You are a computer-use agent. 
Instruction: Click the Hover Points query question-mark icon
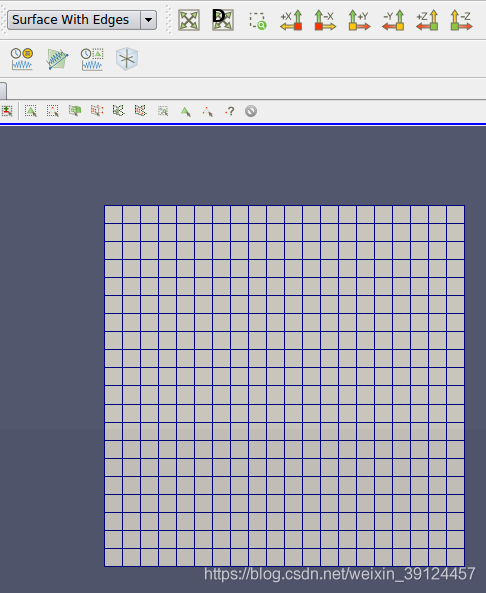point(230,111)
